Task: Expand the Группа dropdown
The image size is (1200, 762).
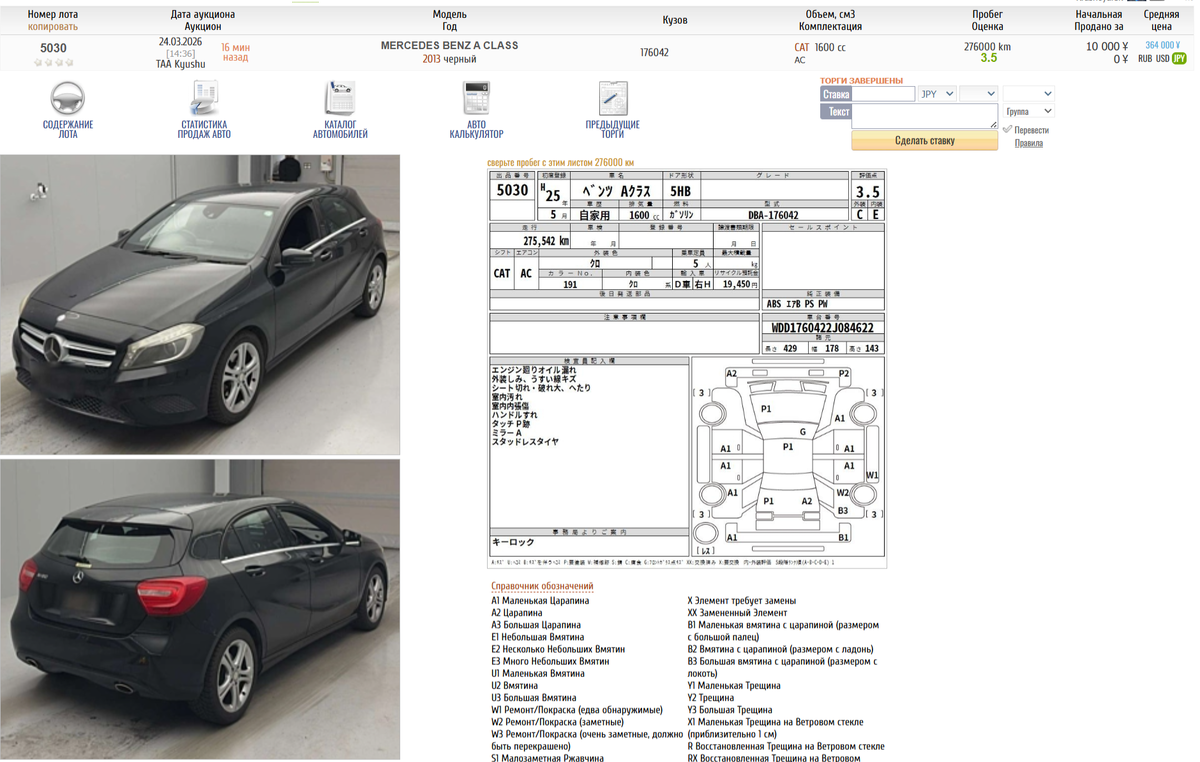Action: click(x=1028, y=111)
